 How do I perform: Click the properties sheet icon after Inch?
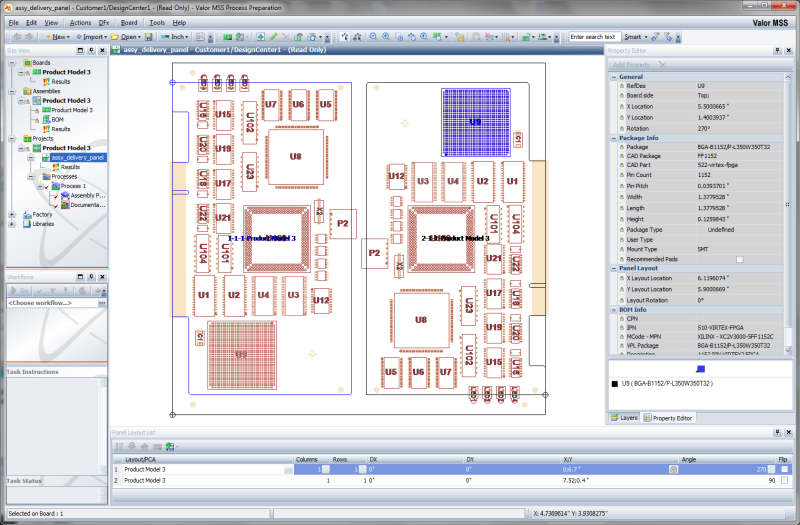(200, 37)
